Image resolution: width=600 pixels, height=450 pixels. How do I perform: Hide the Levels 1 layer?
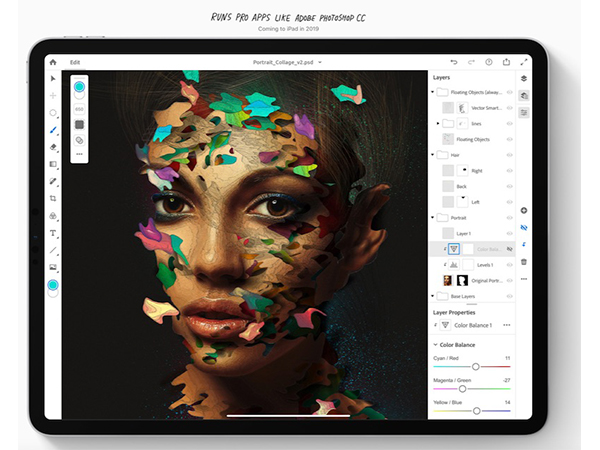click(x=509, y=265)
